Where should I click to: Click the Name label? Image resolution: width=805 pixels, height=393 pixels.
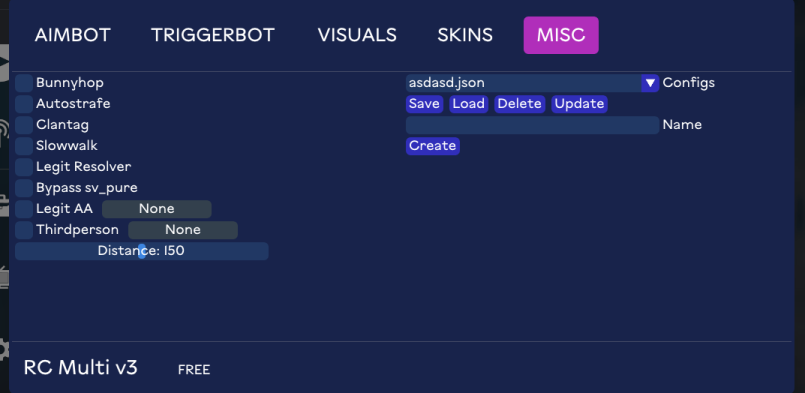[x=682, y=125]
